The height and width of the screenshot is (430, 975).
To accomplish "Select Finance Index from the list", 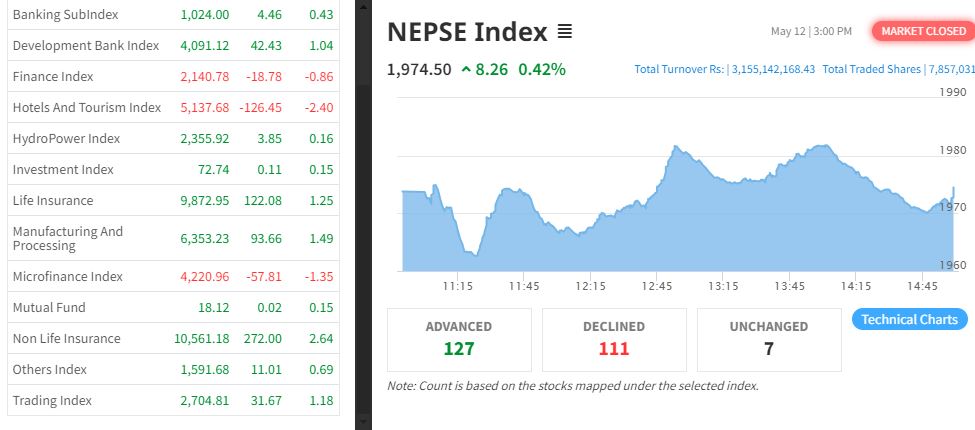I will 53,77.
